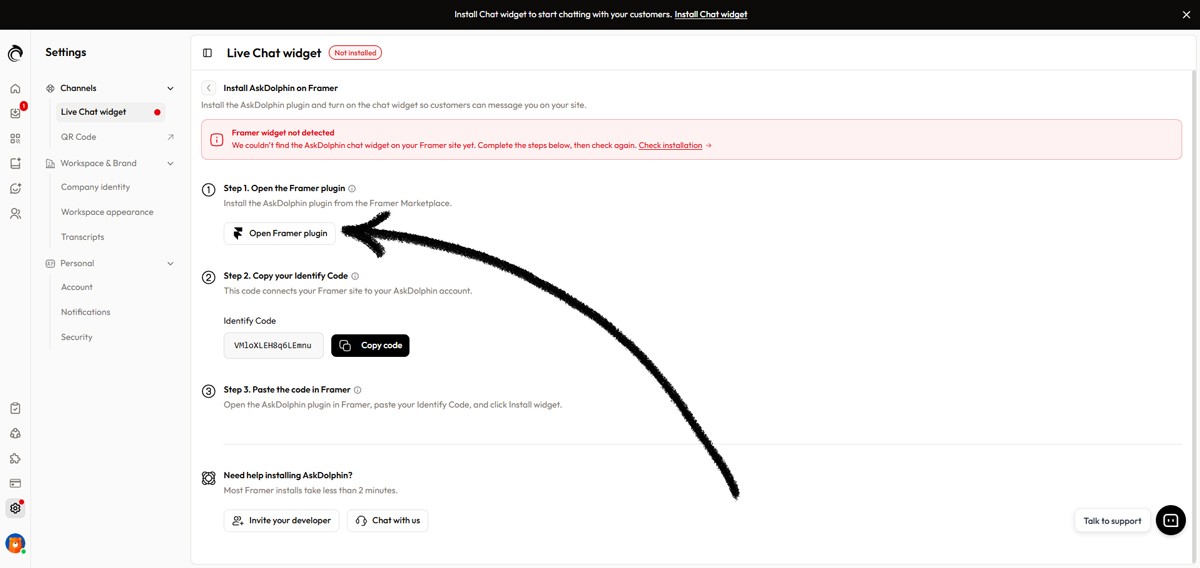Click the AskDolphin logo in sidebar
The height and width of the screenshot is (568, 1200).
[x=15, y=54]
